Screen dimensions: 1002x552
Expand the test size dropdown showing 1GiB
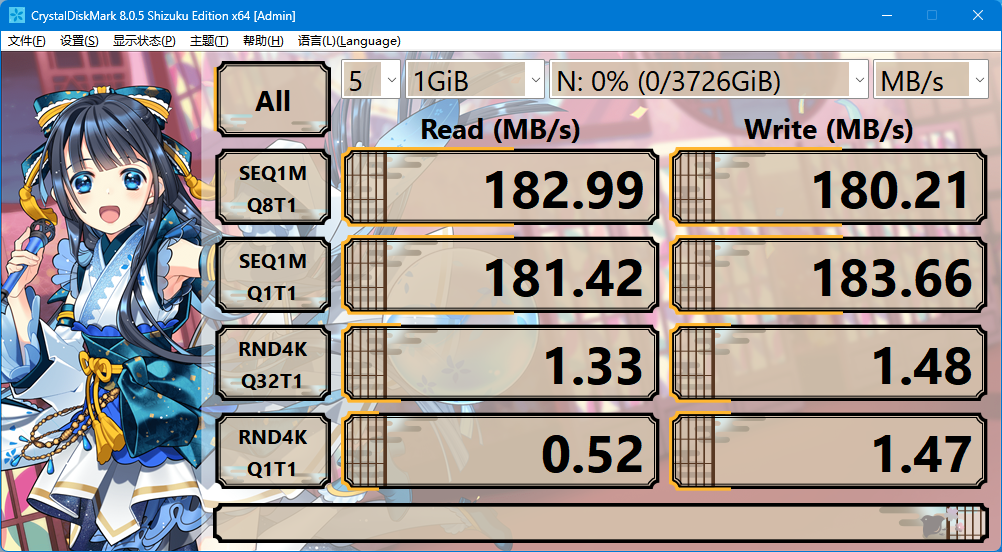tap(475, 80)
